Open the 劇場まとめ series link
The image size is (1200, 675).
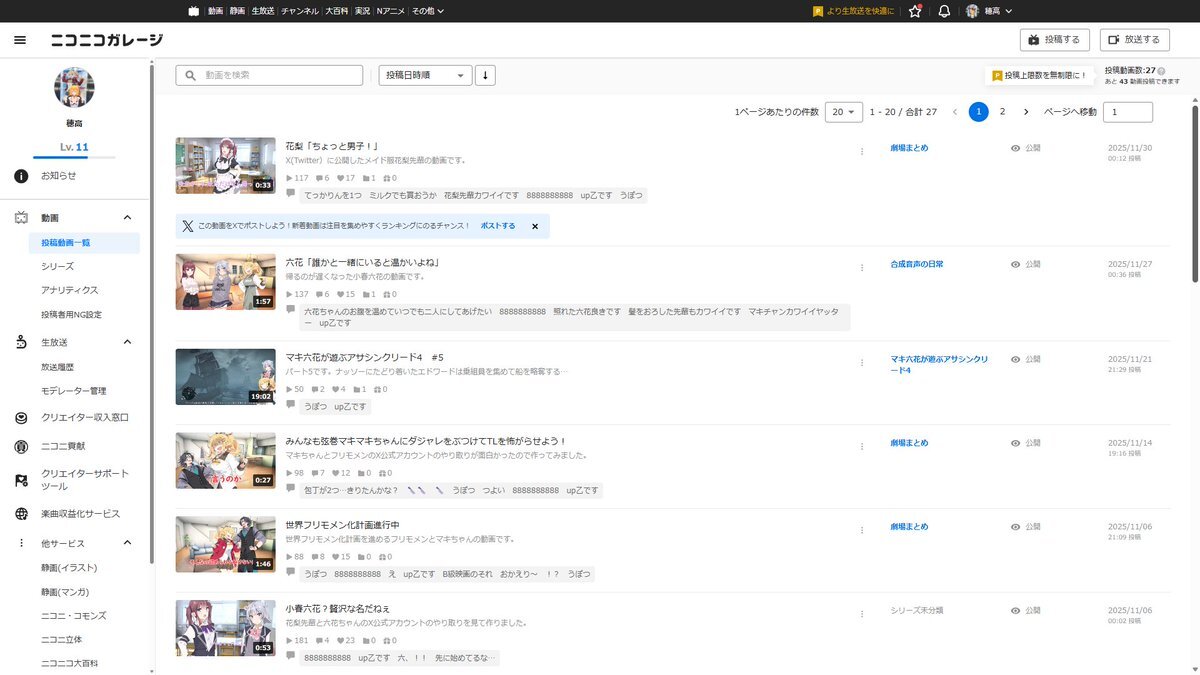click(909, 148)
